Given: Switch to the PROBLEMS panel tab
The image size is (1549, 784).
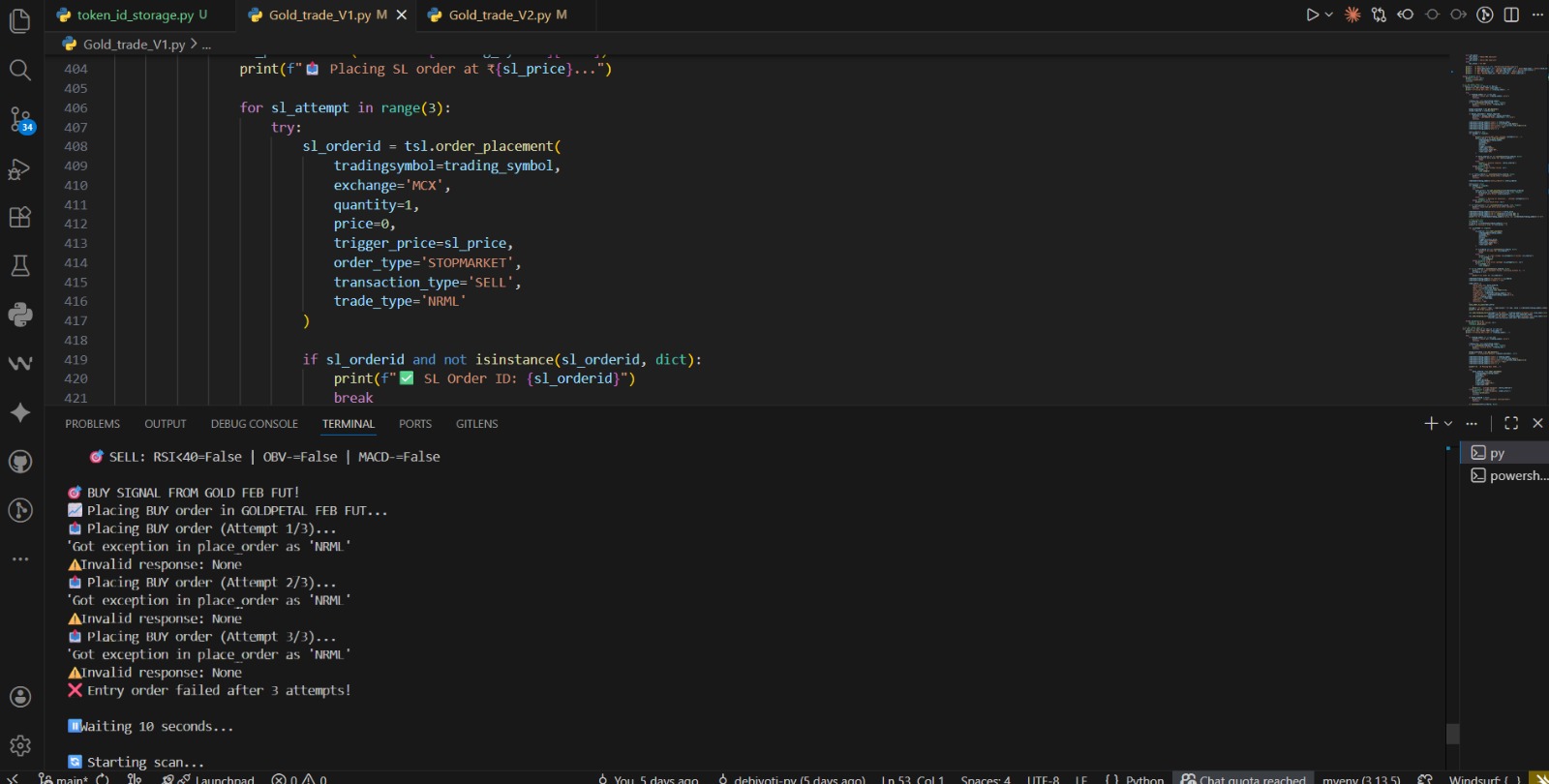Looking at the screenshot, I should pos(93,424).
